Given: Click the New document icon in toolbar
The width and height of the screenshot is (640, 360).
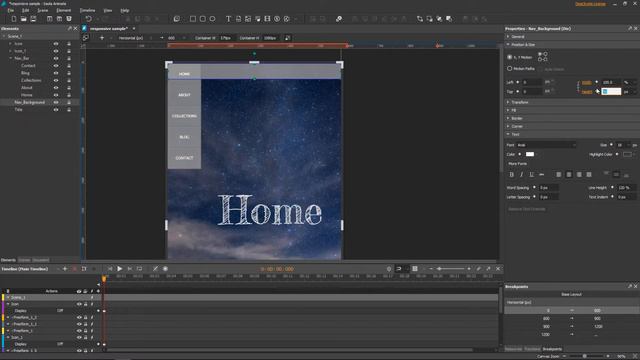Looking at the screenshot, I should coord(14,19).
